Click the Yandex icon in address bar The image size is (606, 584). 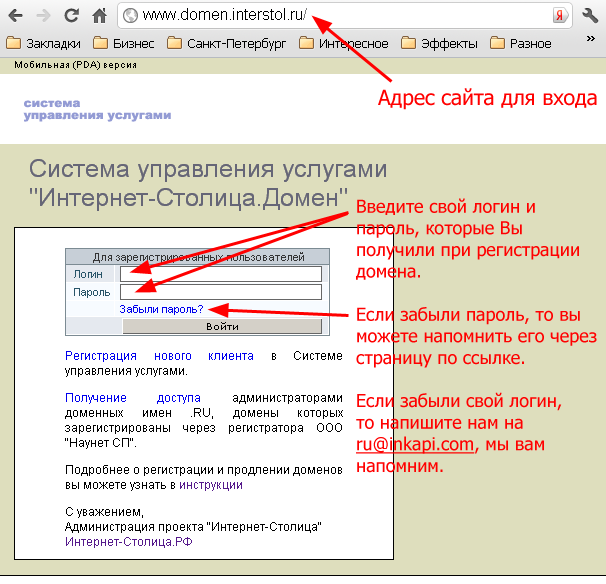pos(560,15)
